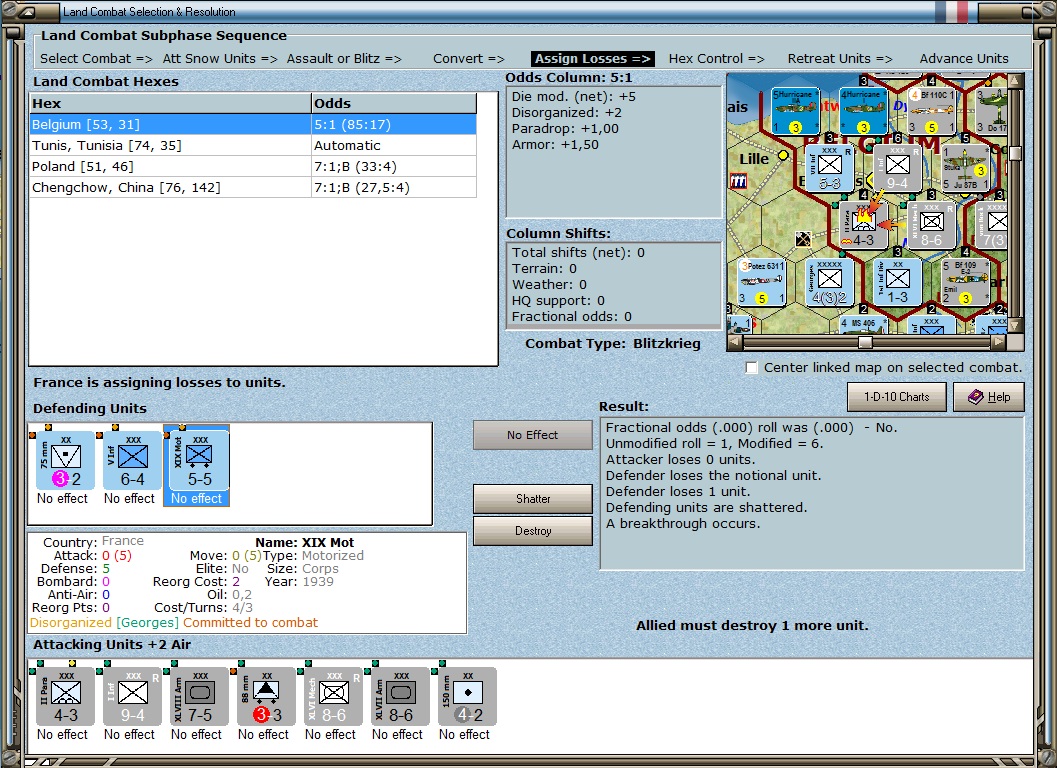Click the 8-6 mechanized counter on map
This screenshot has height=768, width=1057.
pos(931,225)
